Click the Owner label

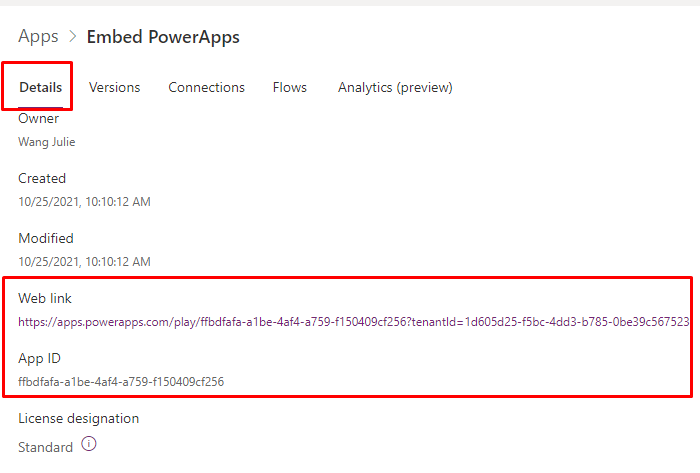(38, 119)
